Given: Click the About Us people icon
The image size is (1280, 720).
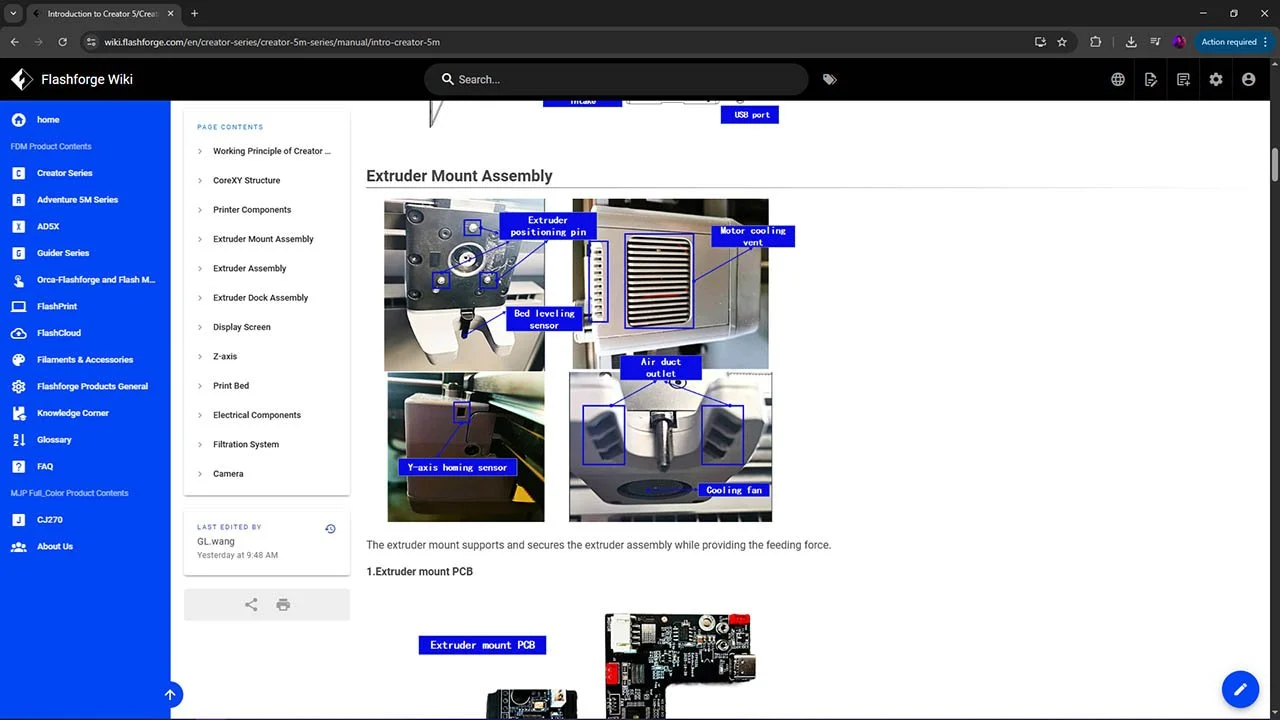Looking at the screenshot, I should [18, 546].
